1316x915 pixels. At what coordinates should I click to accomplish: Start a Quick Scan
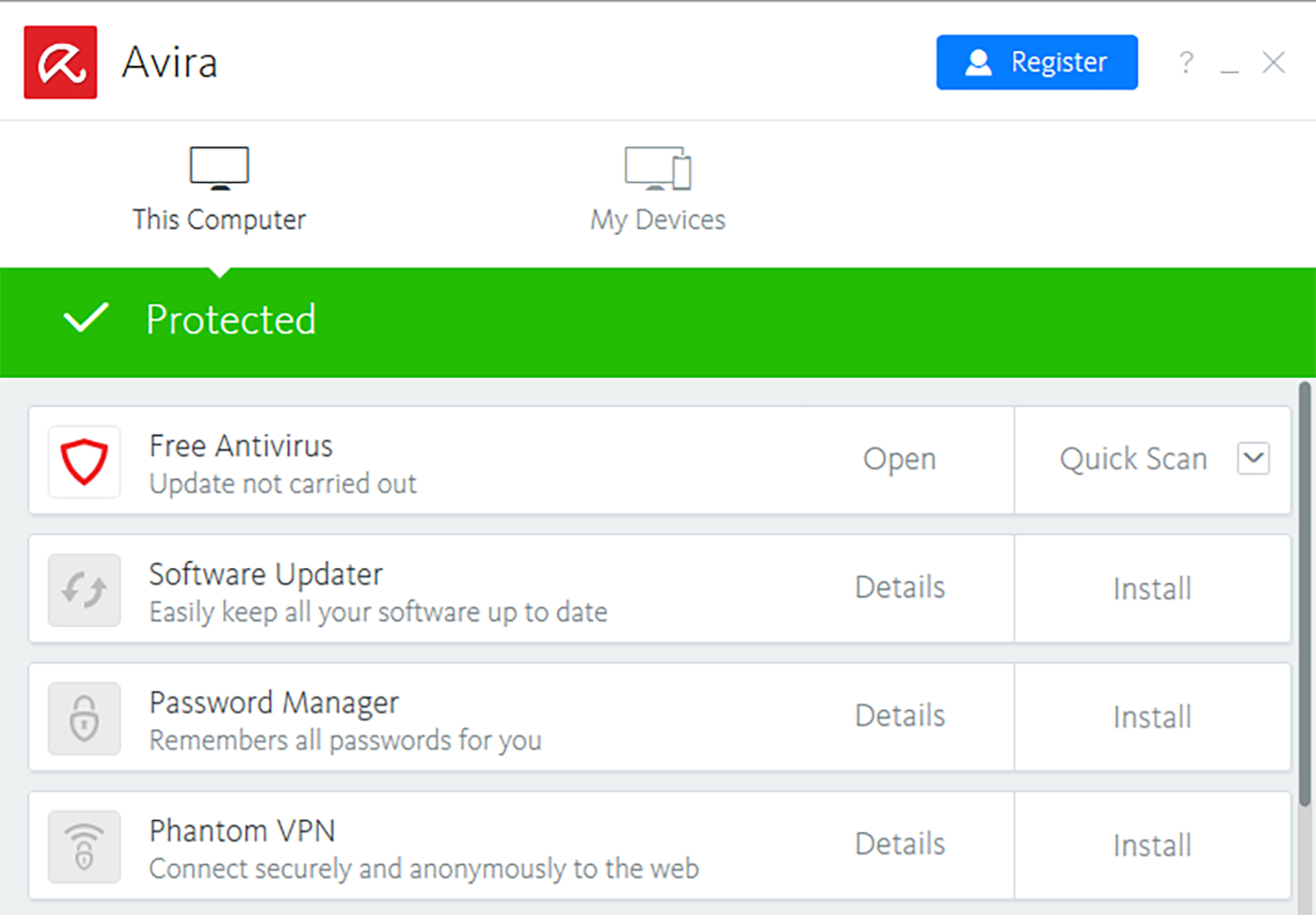click(x=1133, y=459)
